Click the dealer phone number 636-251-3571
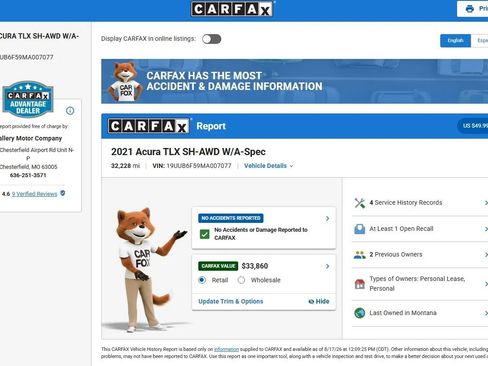The image size is (488, 366). click(28, 175)
